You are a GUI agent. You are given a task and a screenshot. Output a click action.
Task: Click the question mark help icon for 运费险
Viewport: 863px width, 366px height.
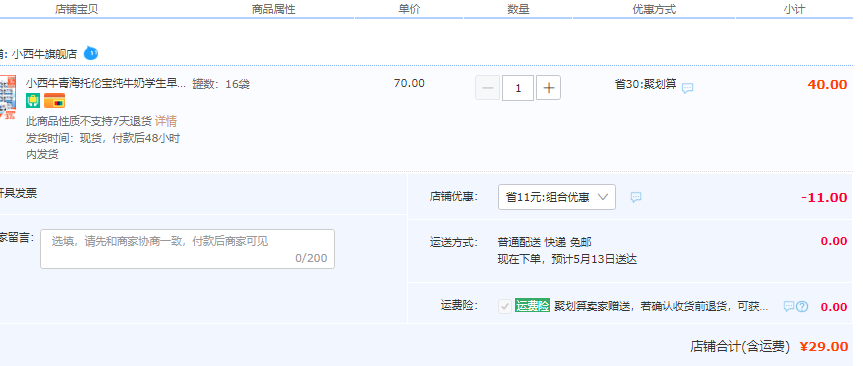pos(802,307)
